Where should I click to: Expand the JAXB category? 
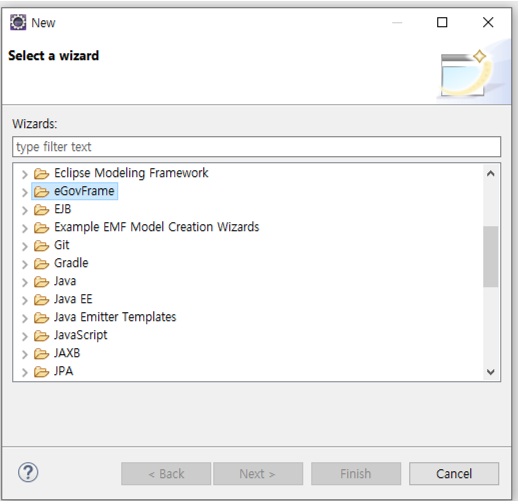25,354
